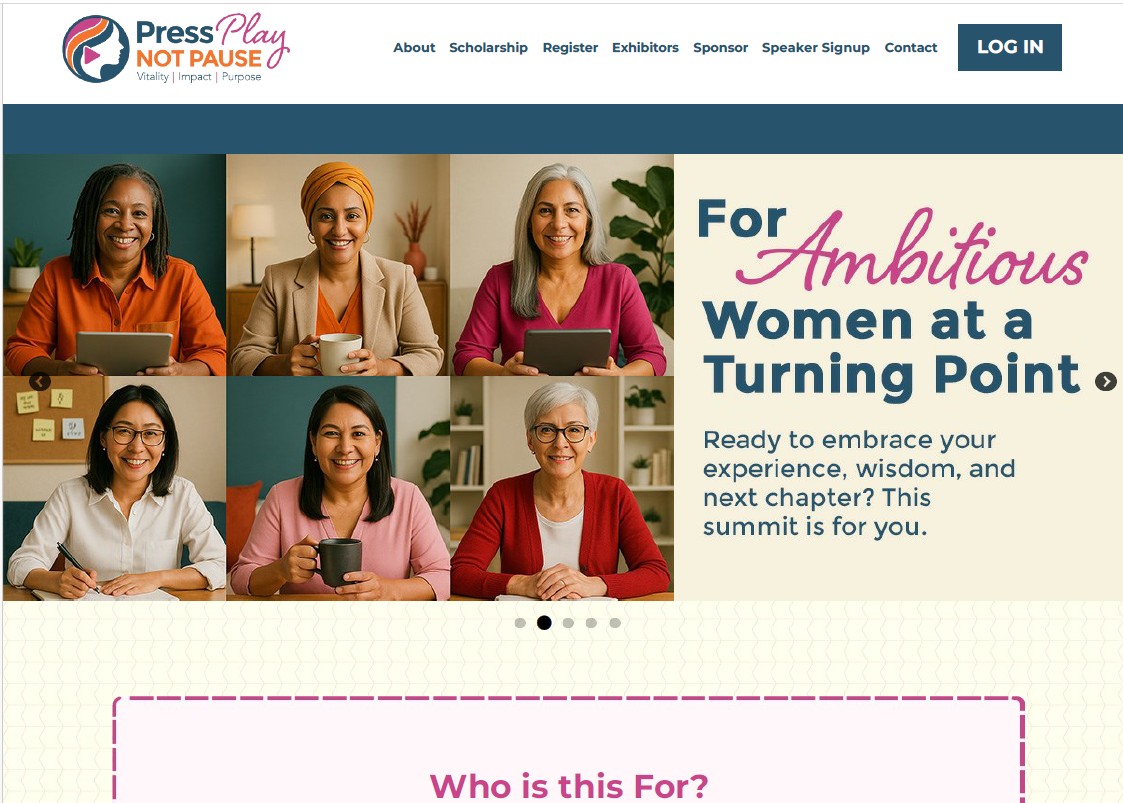Jump to the fourth carousel dot
The image size is (1123, 803).
[x=591, y=622]
